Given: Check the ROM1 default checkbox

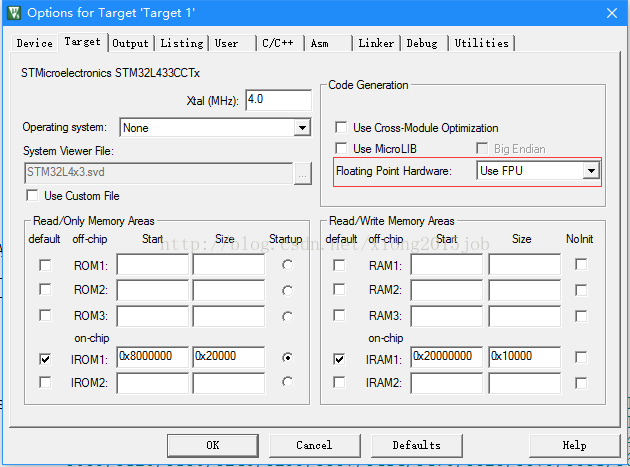Looking at the screenshot, I should click(x=45, y=265).
